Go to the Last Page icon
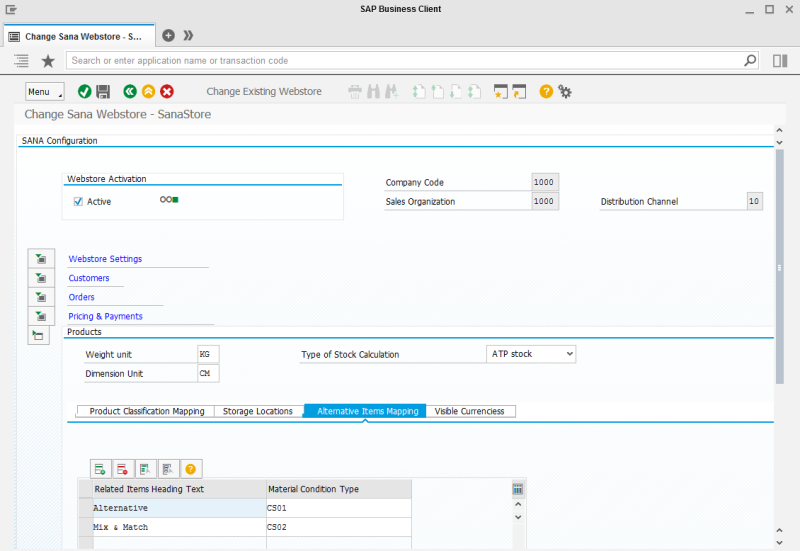 (474, 92)
